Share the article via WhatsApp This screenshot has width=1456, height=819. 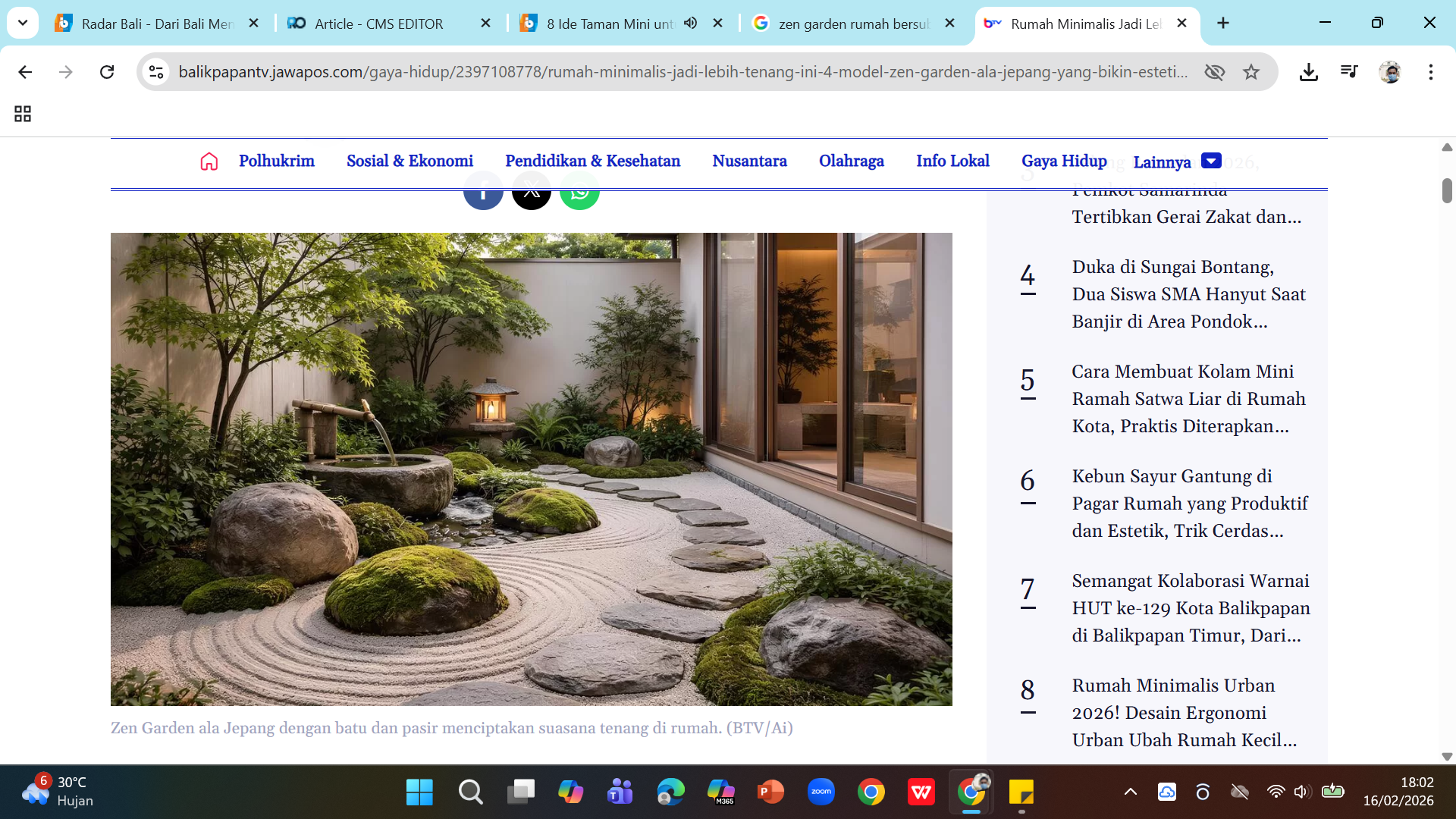coord(580,191)
